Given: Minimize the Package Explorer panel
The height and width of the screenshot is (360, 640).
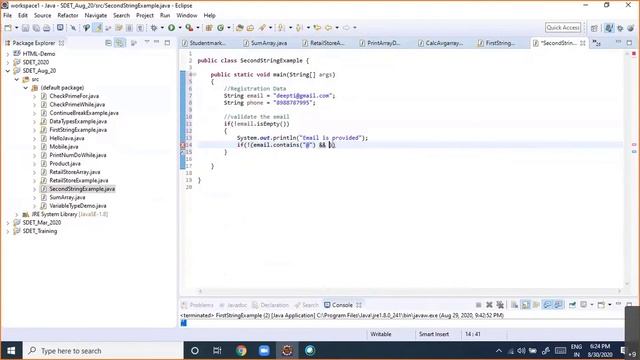Looking at the screenshot, I should [157, 42].
